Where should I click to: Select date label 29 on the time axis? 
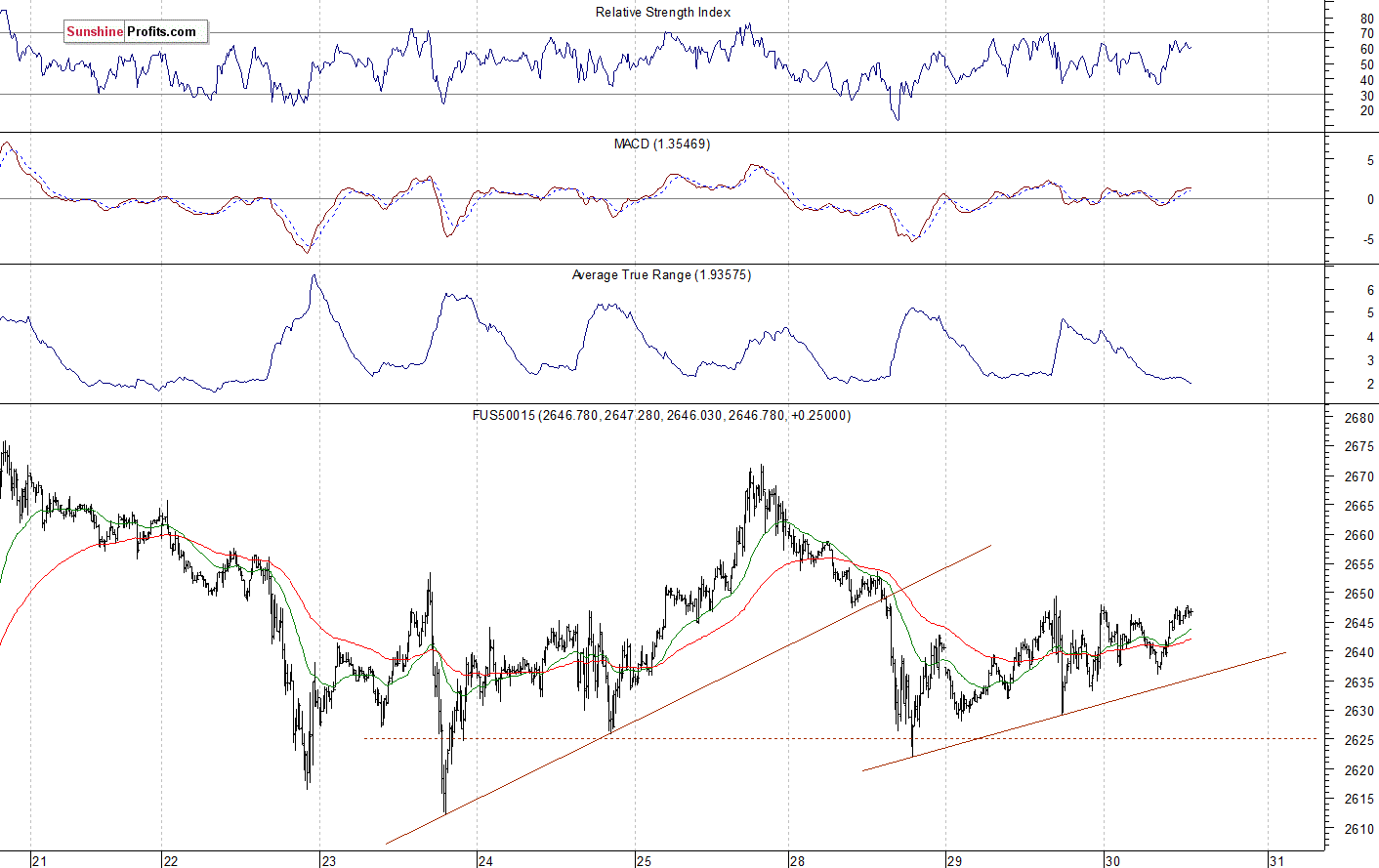(x=954, y=860)
